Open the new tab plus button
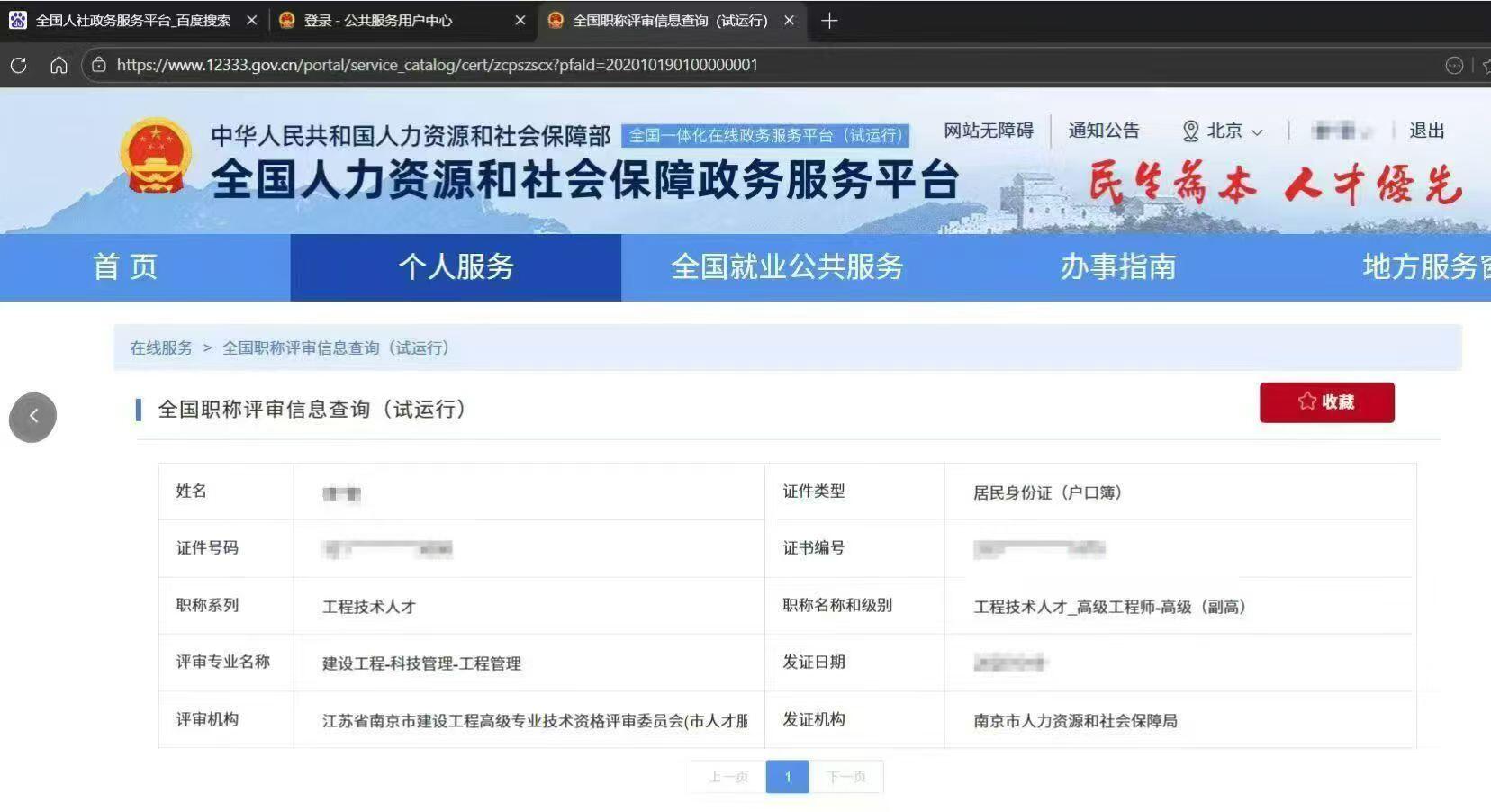 829,20
